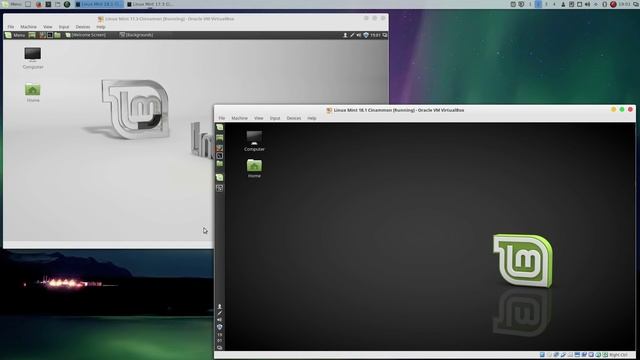640x360 pixels.
Task: Click host user applet in top panel
Action: (x=563, y=4)
